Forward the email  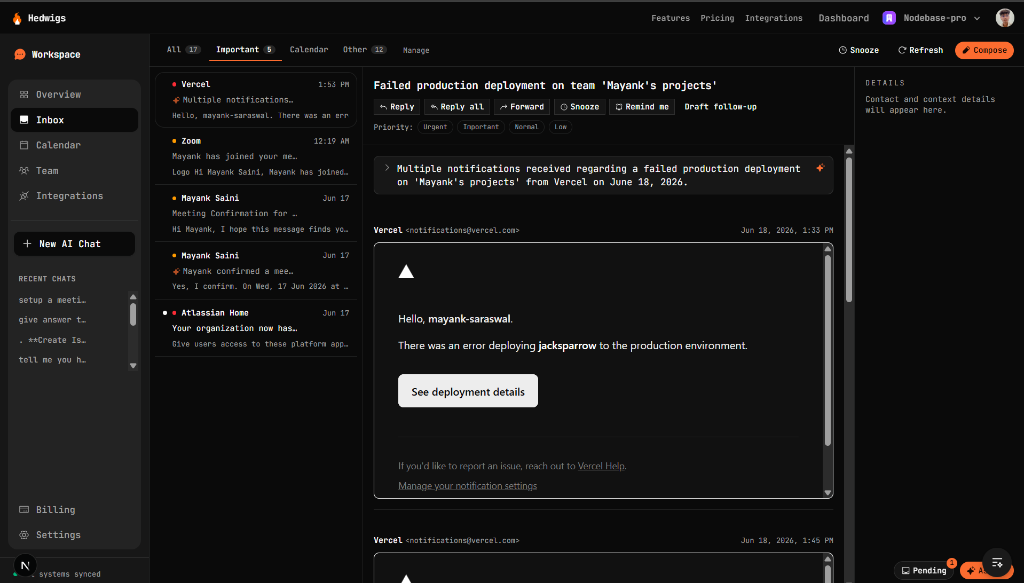pyautogui.click(x=522, y=107)
